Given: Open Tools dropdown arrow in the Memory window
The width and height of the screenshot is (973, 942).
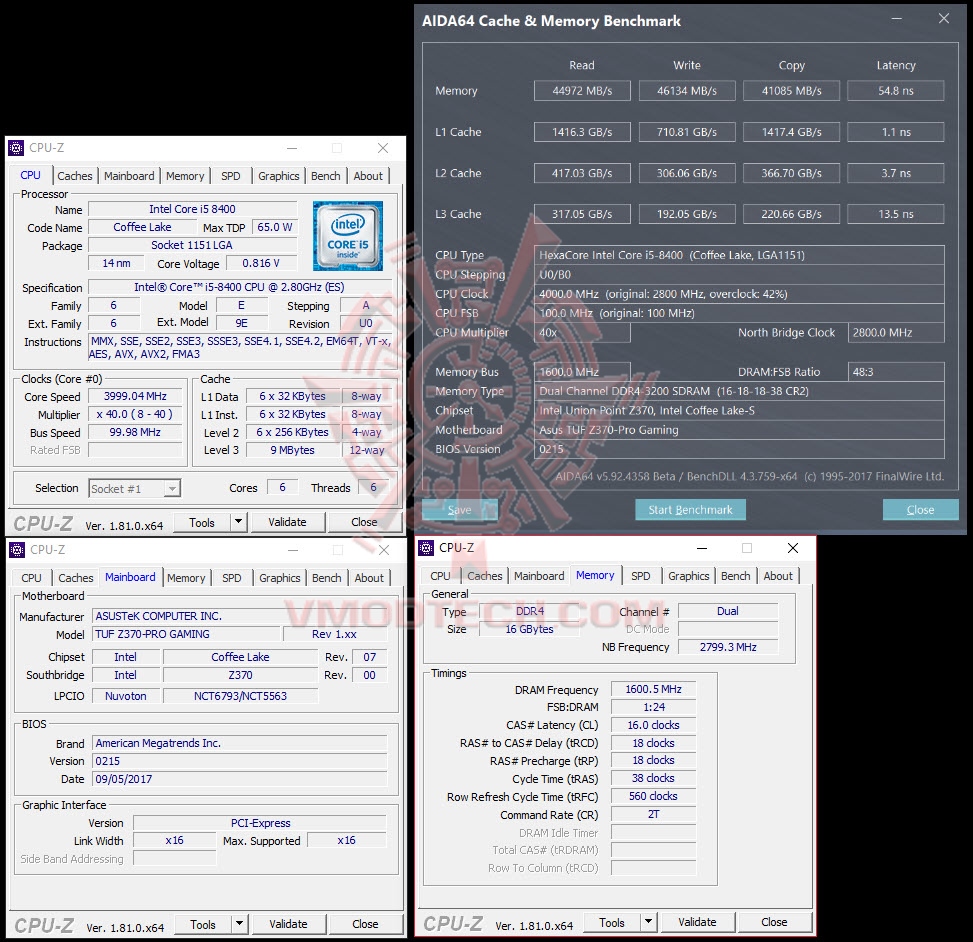Looking at the screenshot, I should click(648, 922).
